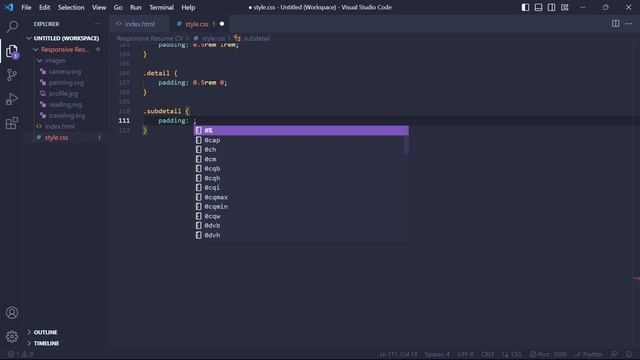Open the View menu
Image resolution: width=640 pixels, height=360 pixels.
point(99,7)
